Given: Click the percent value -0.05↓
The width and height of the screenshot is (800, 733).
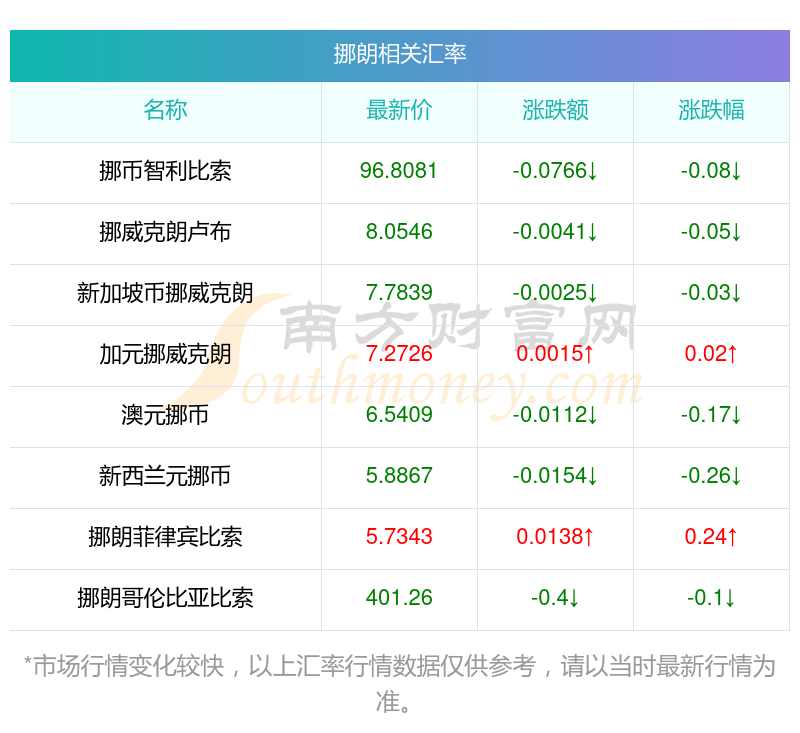Looking at the screenshot, I should tap(711, 232).
